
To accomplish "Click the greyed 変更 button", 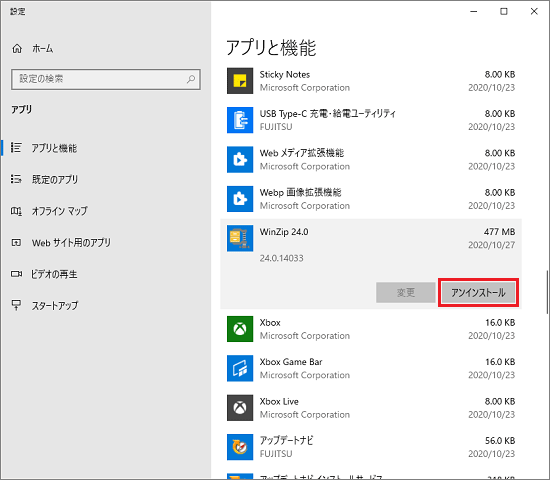I will point(405,292).
